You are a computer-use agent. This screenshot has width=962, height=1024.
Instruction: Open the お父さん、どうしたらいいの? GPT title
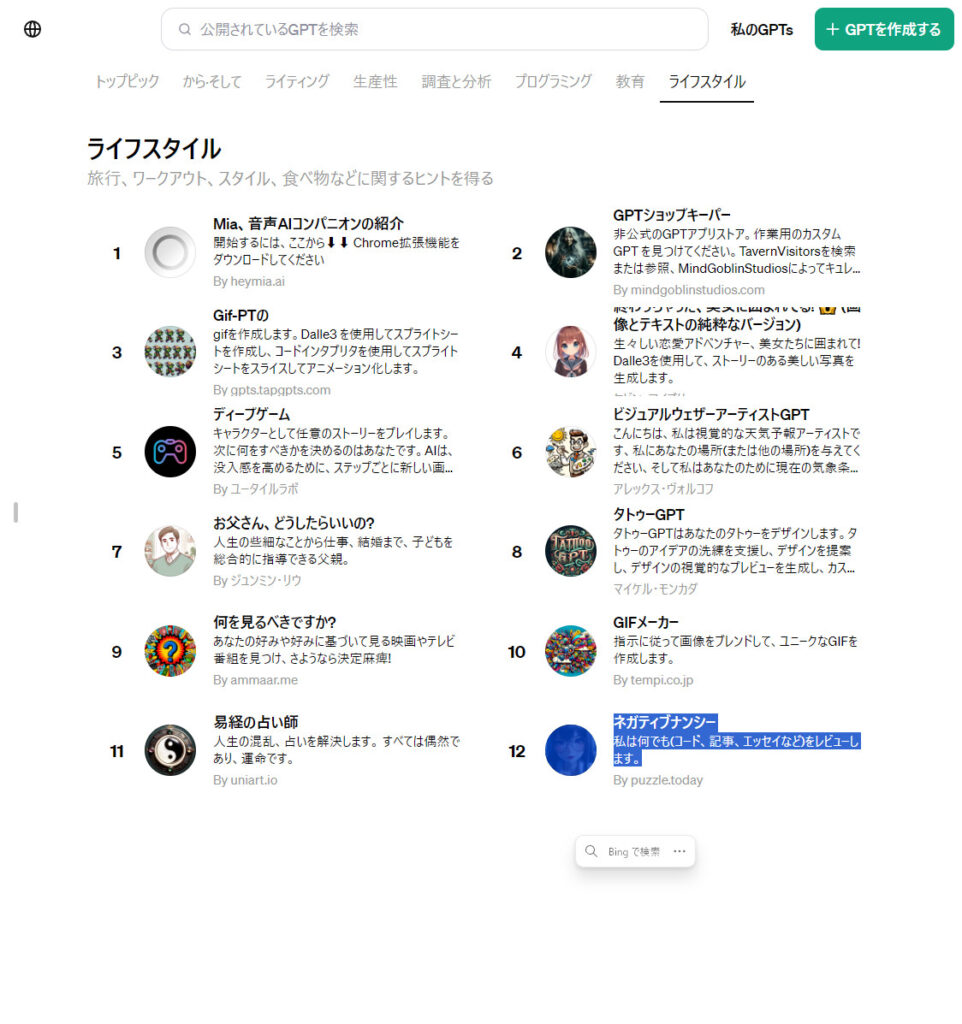294,523
